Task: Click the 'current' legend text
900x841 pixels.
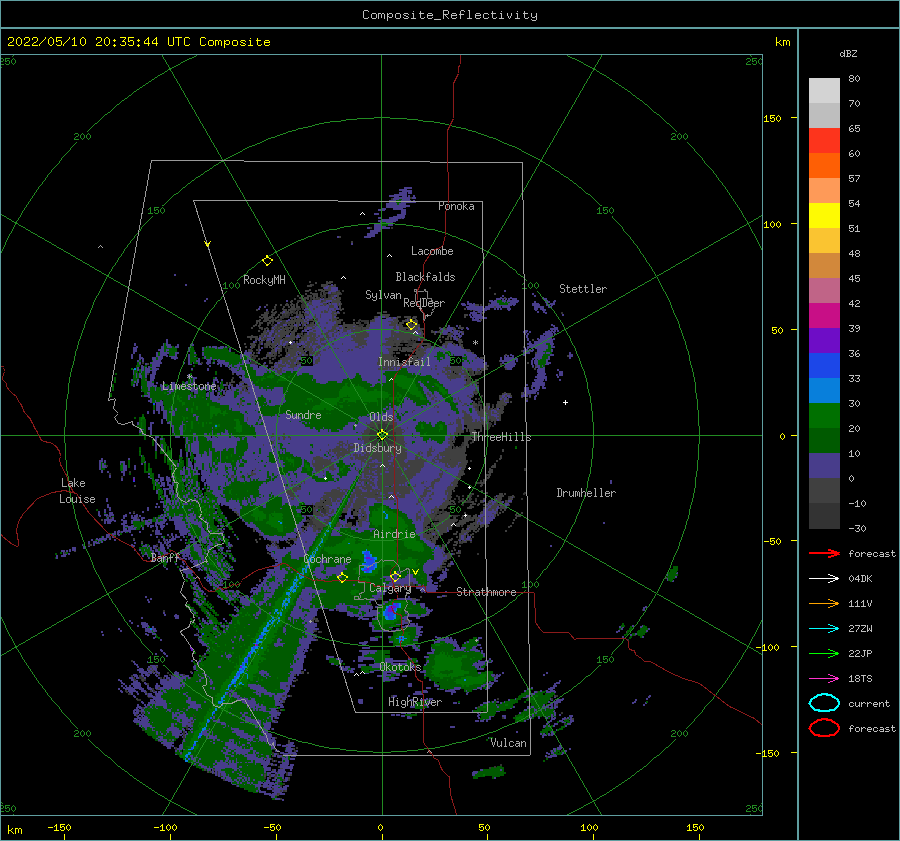Action: (869, 703)
